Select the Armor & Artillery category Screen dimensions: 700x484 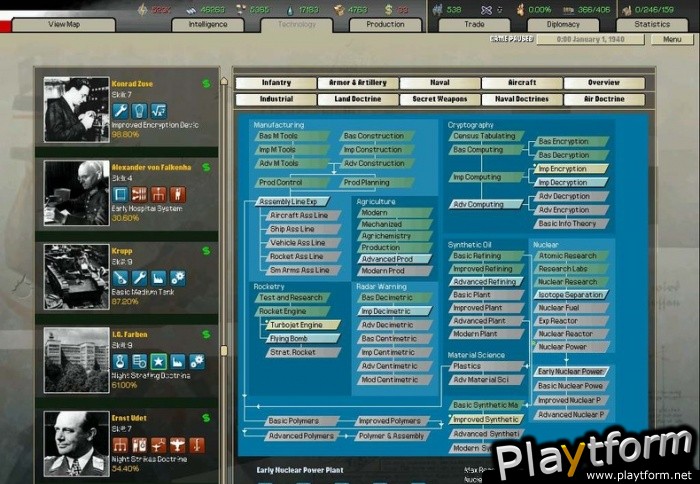358,83
